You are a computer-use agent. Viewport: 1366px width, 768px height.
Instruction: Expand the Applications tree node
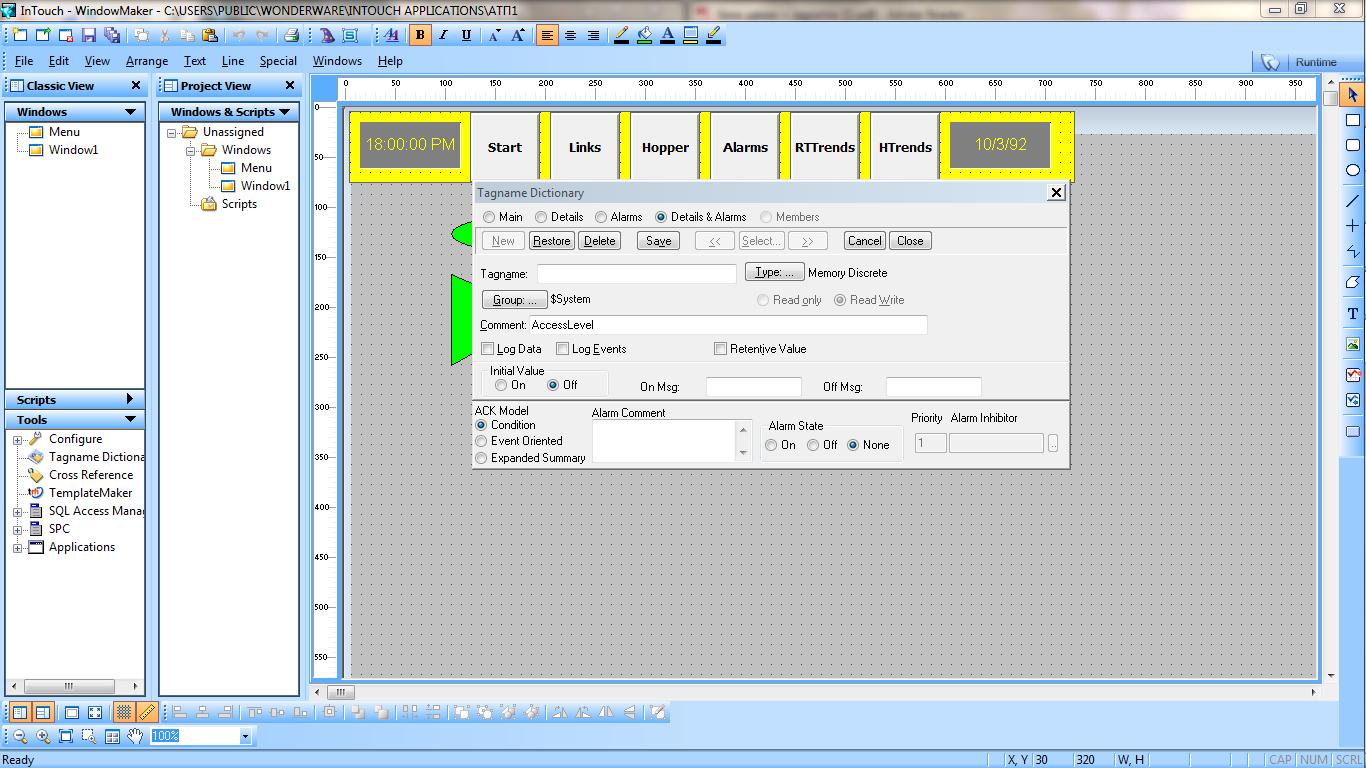pos(17,548)
